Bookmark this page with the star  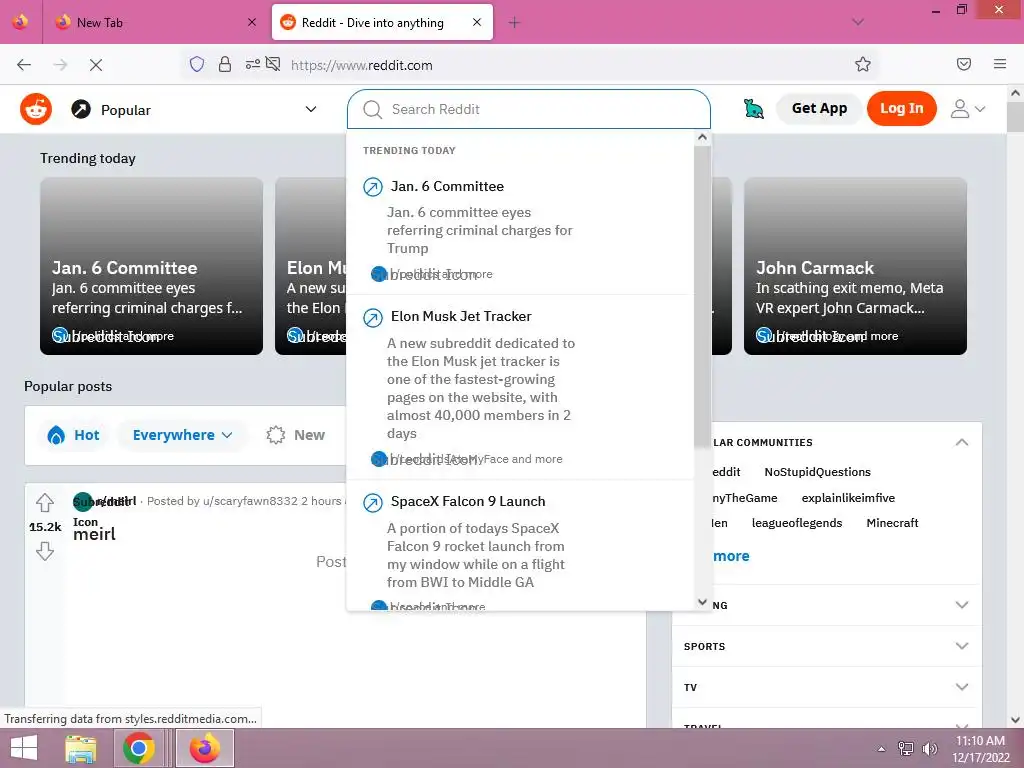tap(863, 64)
